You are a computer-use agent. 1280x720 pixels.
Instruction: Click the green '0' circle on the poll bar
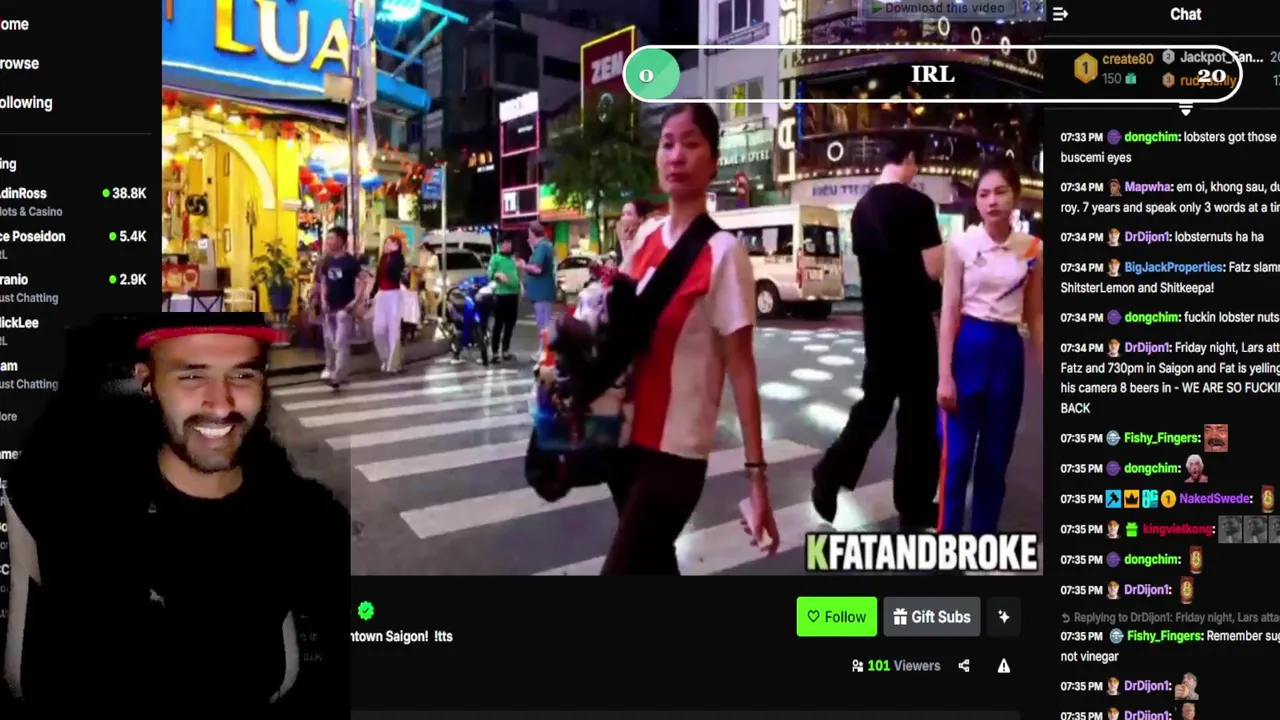coord(653,74)
